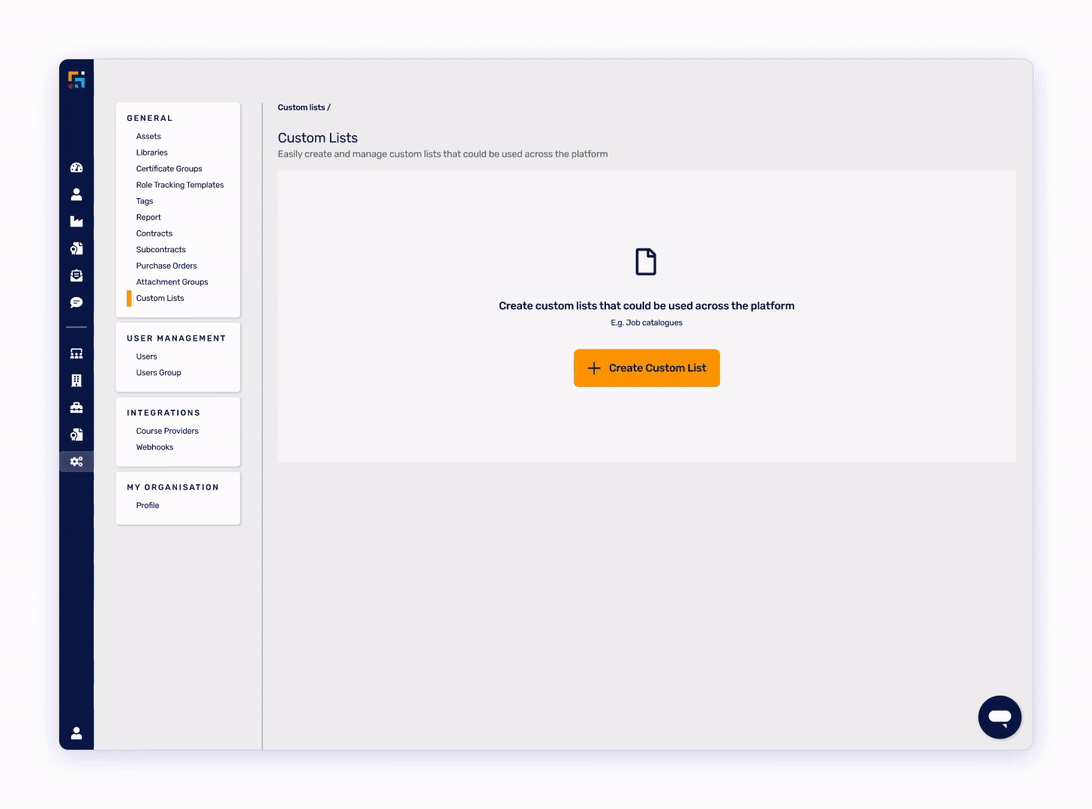
Task: Select Attachment Groups in General section
Action: click(172, 282)
